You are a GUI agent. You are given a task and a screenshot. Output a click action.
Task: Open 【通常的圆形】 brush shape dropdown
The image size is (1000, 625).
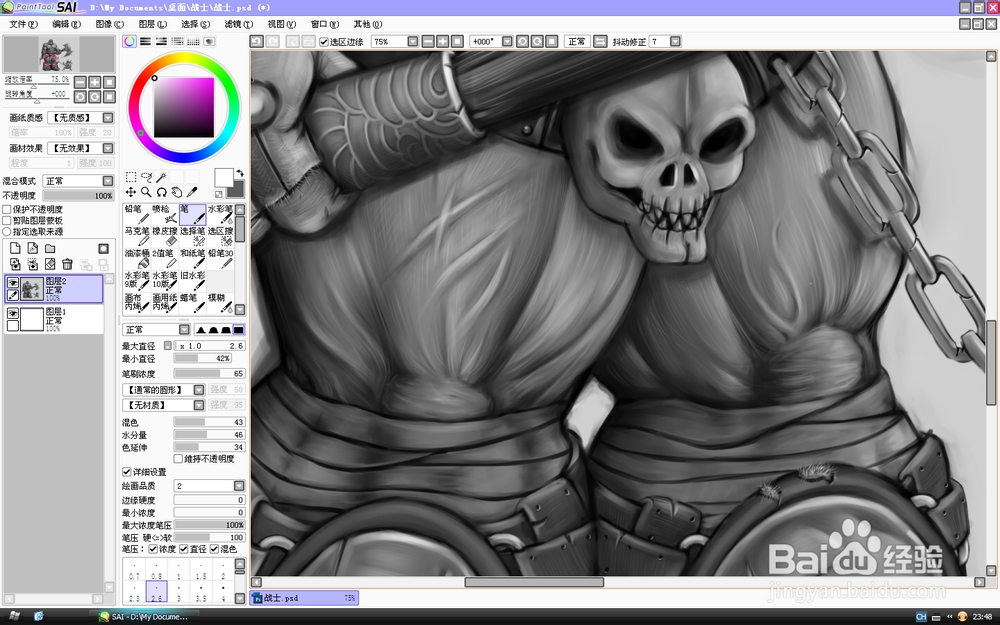[199, 390]
